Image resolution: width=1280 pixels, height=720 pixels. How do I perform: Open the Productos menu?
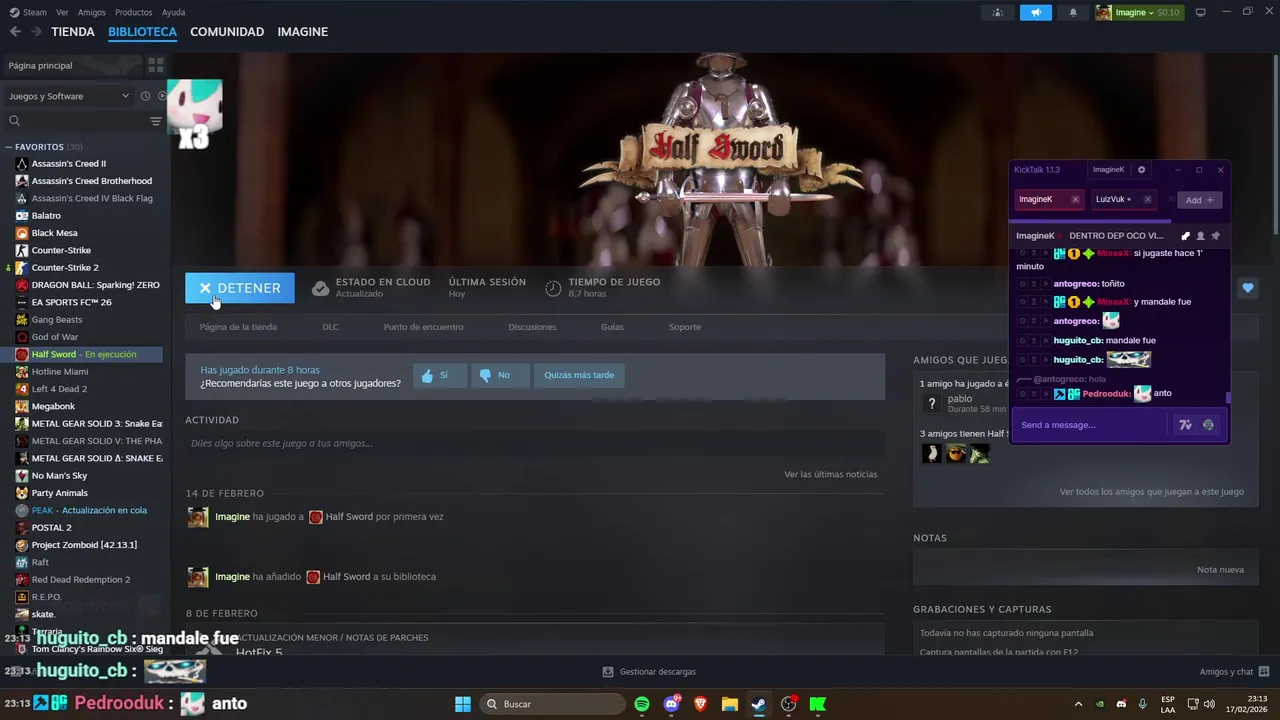click(x=134, y=12)
